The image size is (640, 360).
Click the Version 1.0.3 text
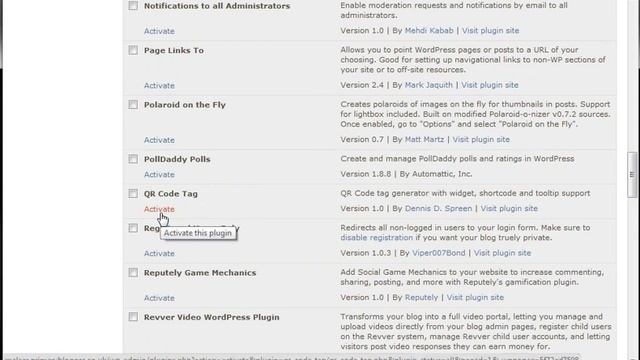click(366, 253)
